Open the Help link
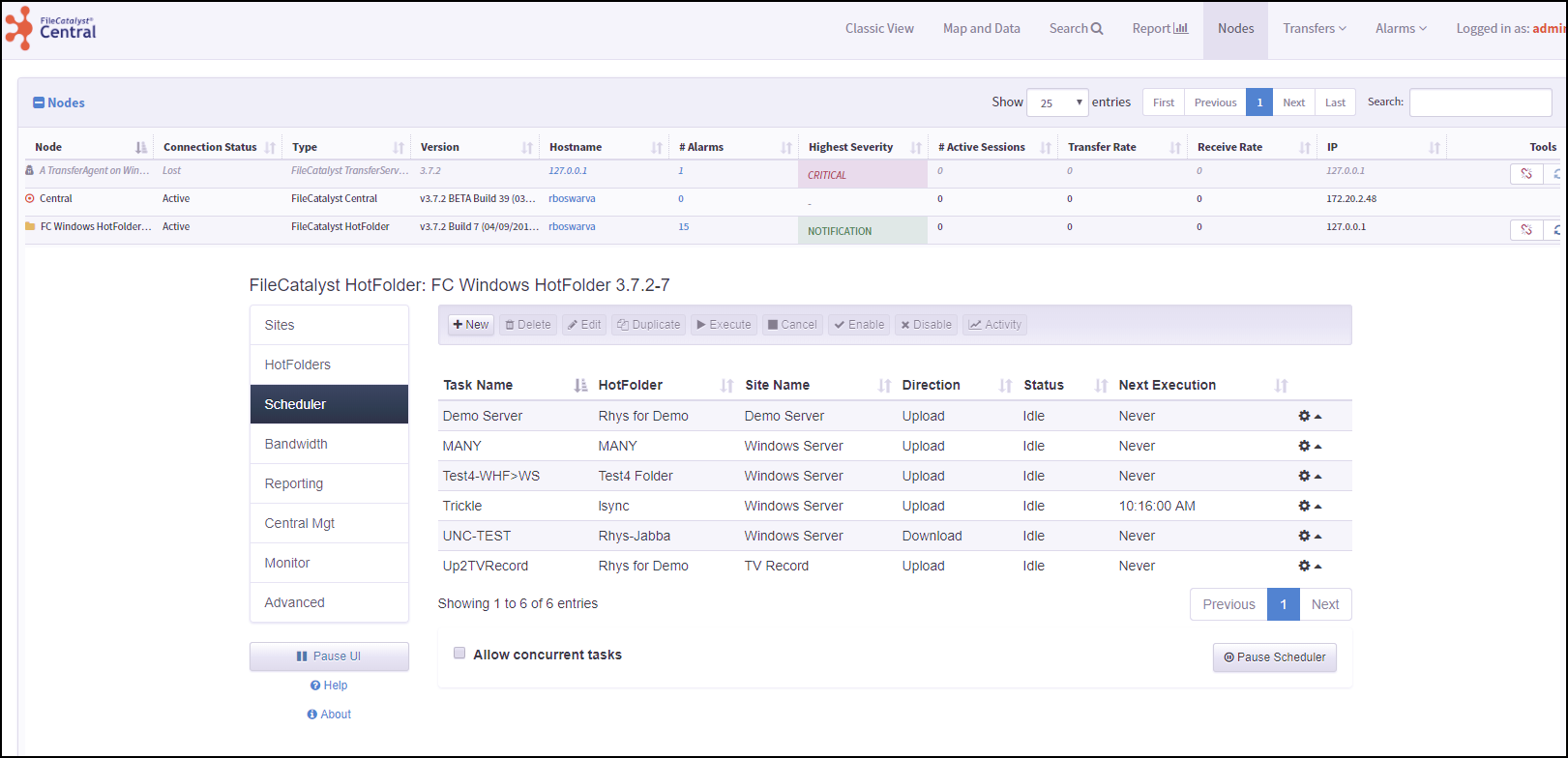Image resolution: width=1568 pixels, height=758 pixels. pos(329,685)
